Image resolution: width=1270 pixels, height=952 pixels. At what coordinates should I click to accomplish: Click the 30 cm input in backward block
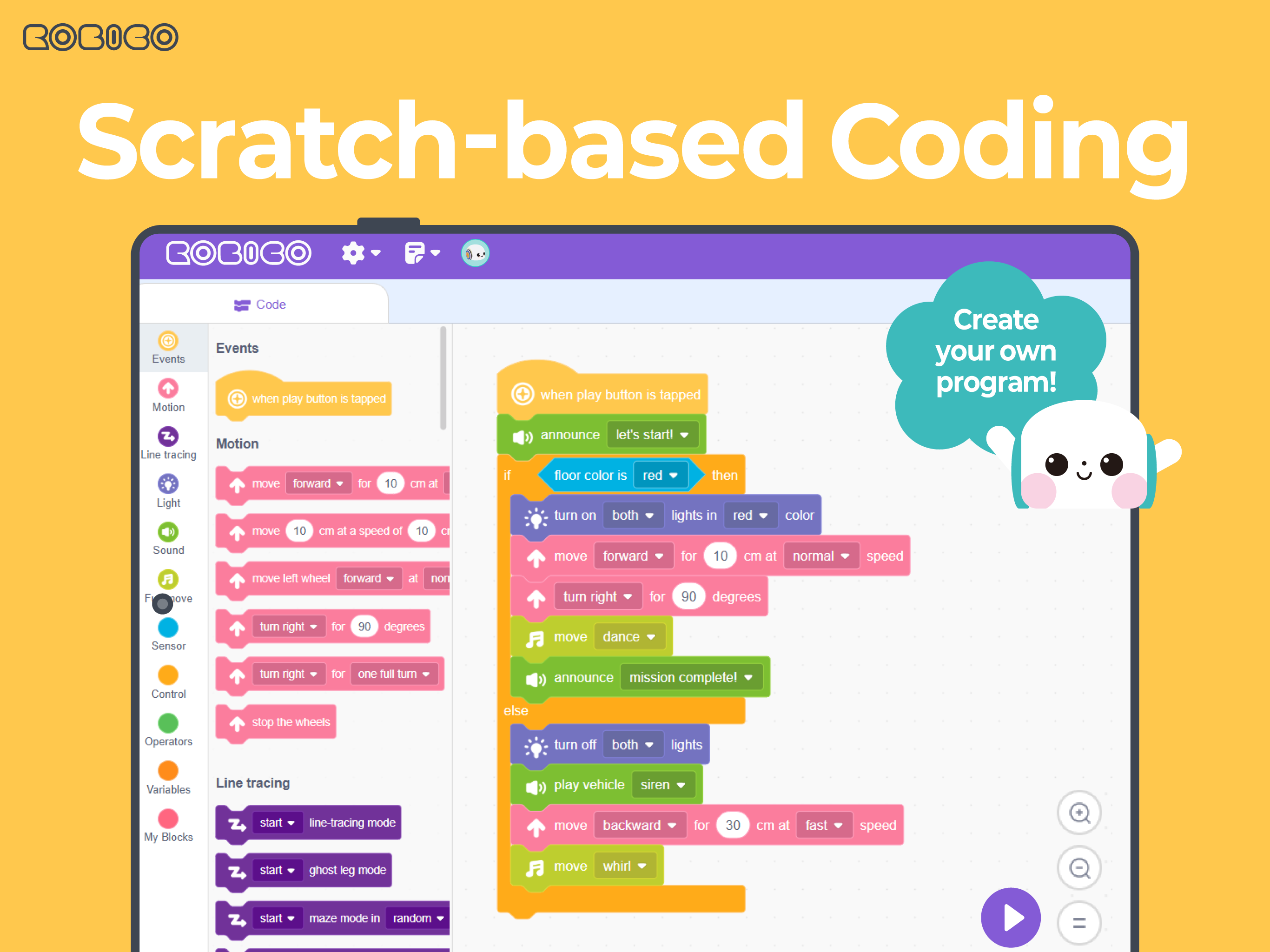click(x=733, y=826)
